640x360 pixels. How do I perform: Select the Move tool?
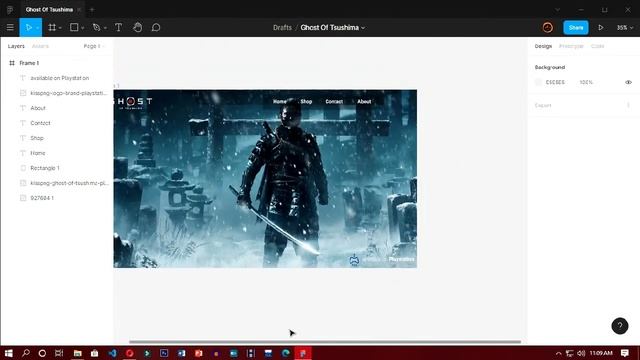29,27
